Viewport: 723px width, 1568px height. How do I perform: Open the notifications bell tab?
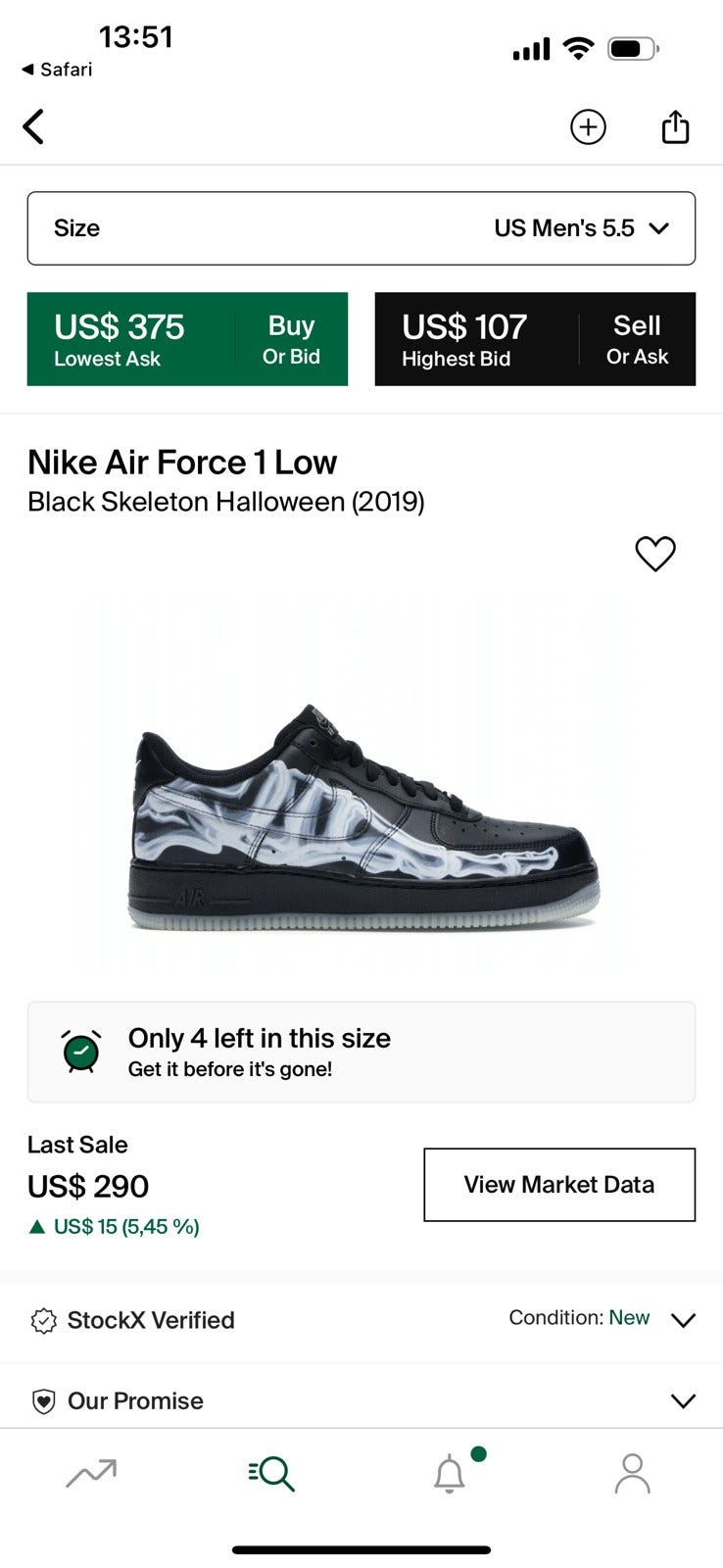coord(450,1473)
